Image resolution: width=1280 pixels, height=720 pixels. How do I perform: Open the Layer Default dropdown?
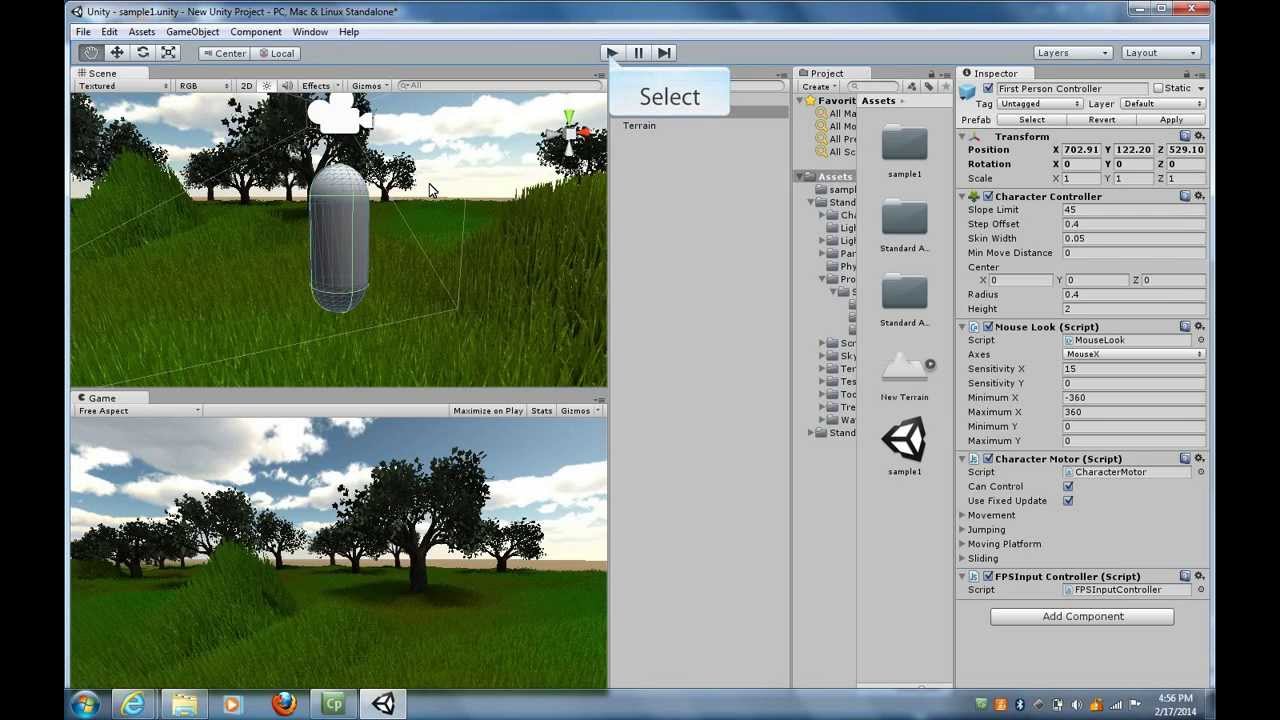[1162, 104]
